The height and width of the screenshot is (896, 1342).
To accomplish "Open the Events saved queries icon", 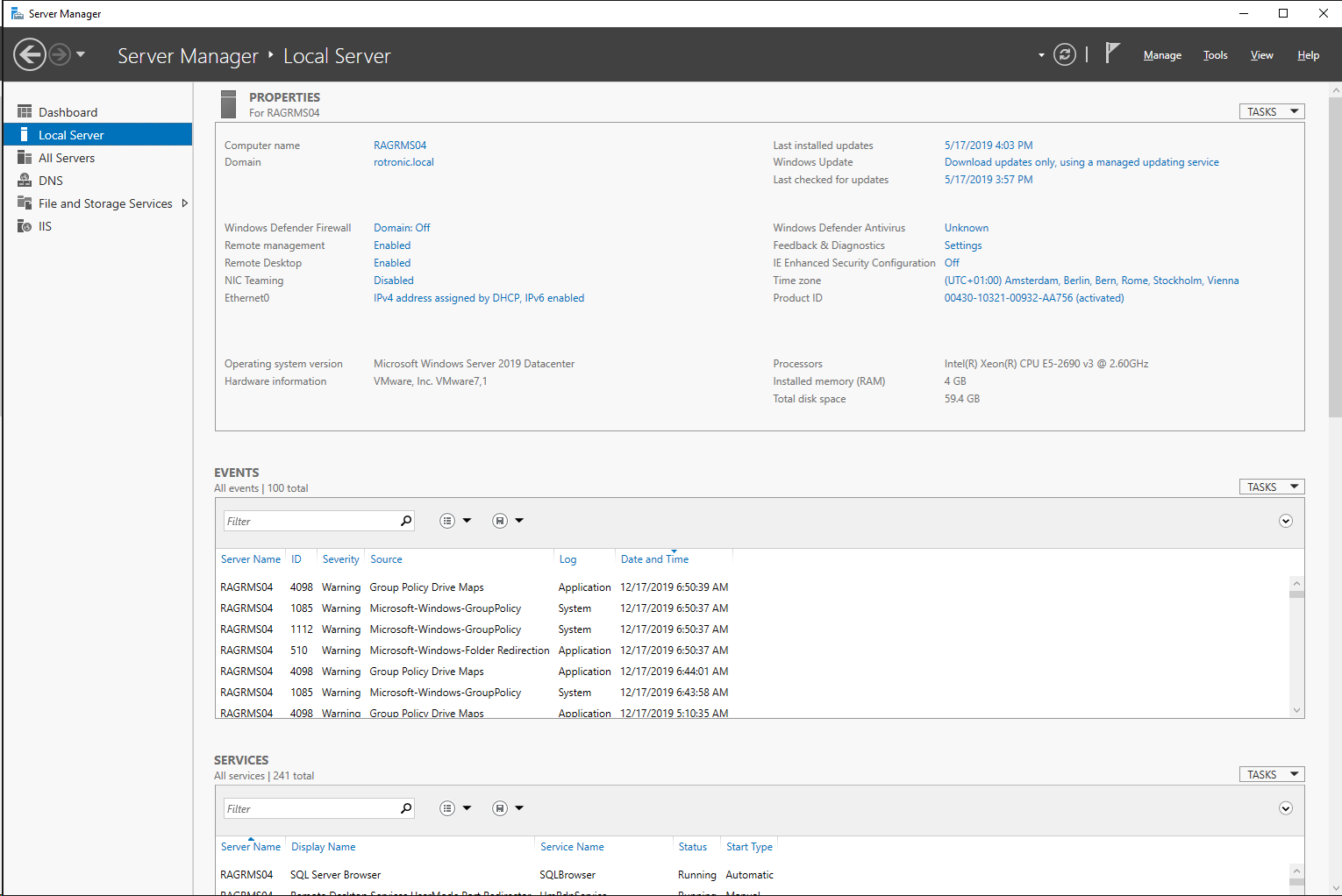I will 500,521.
